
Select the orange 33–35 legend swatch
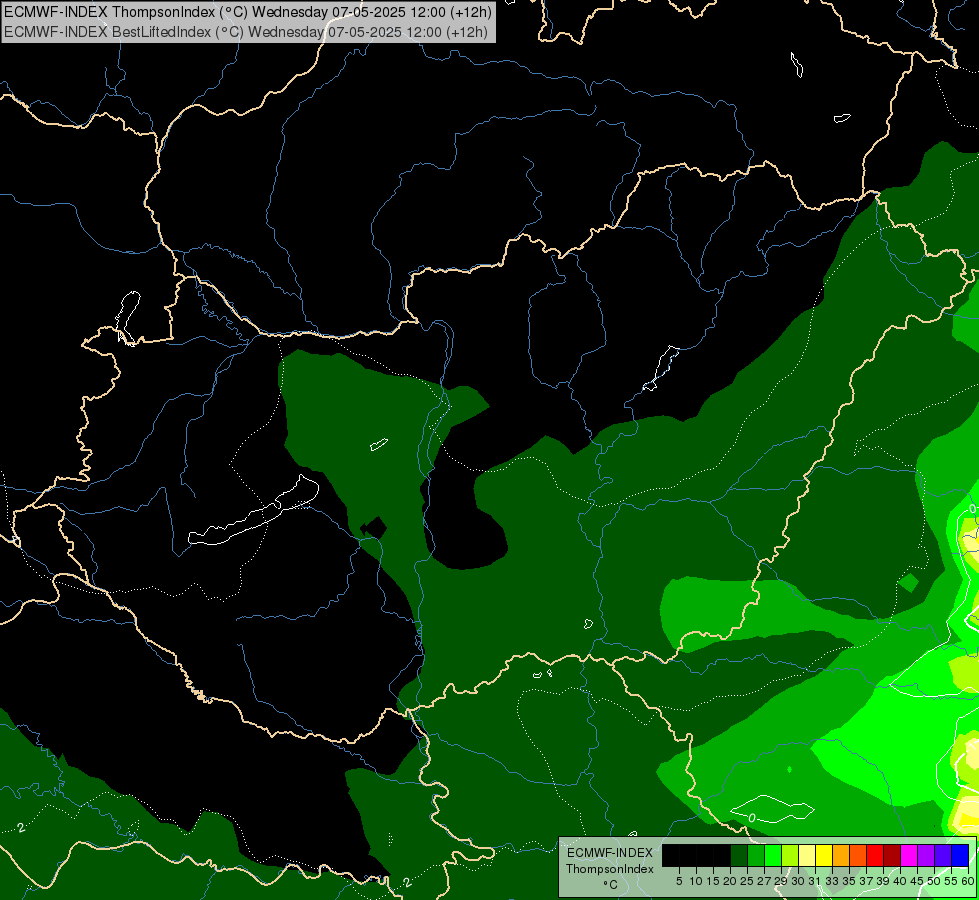(x=841, y=855)
